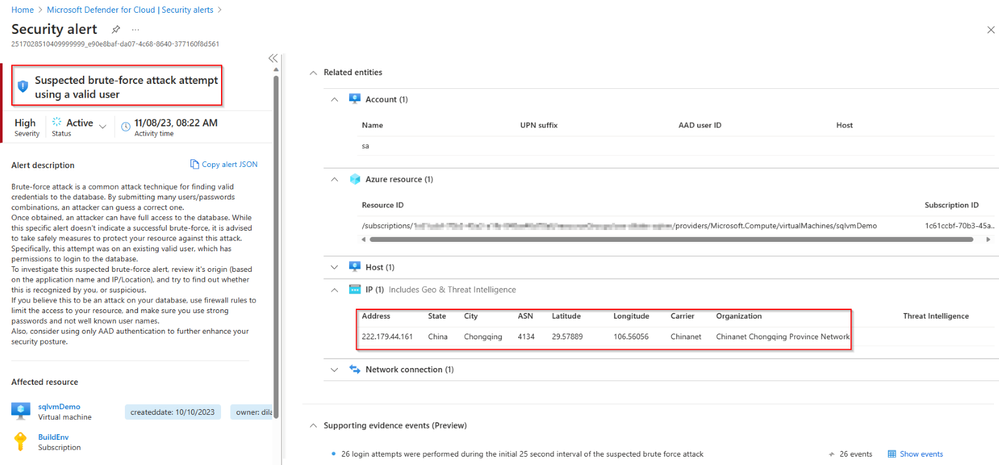
Task: Open the BuildEnv subscription link
Action: [54, 437]
